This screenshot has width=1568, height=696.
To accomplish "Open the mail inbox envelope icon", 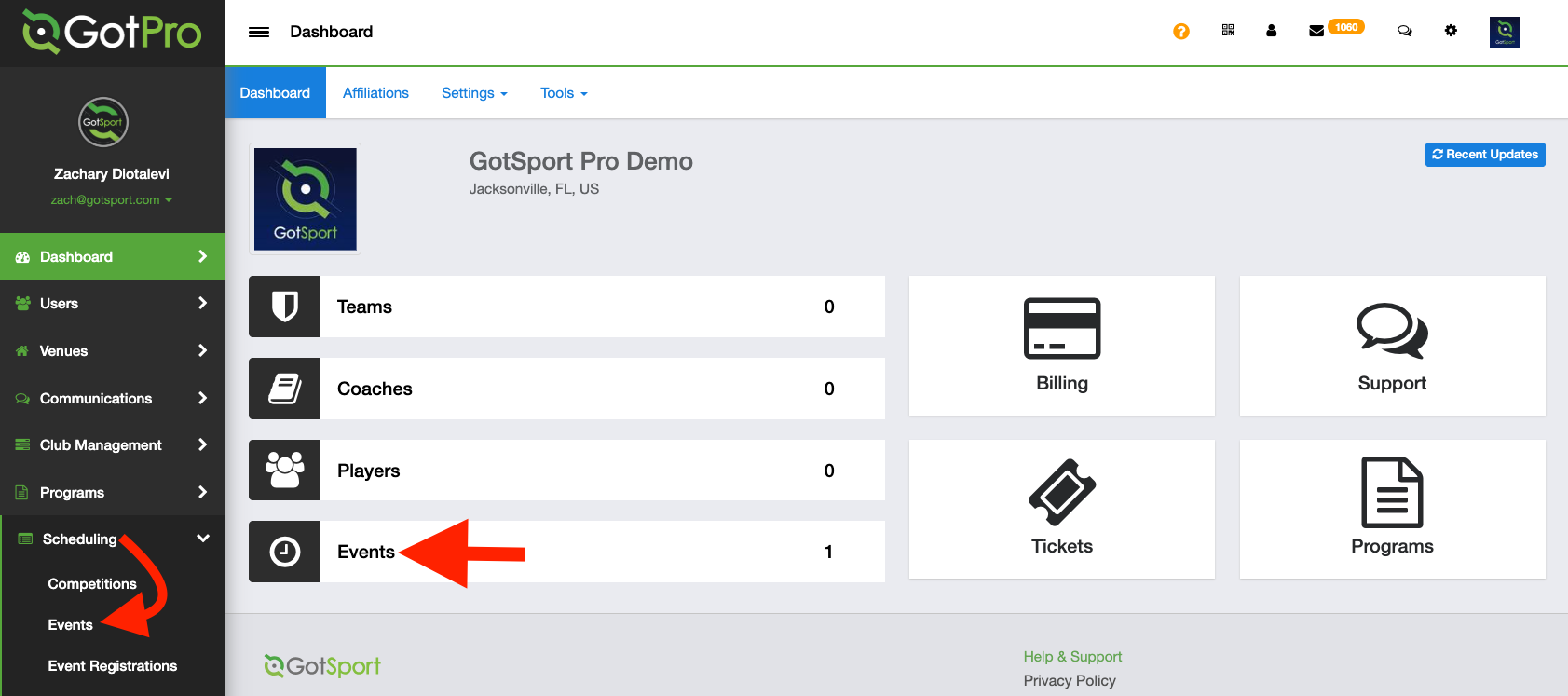I will point(1316,31).
